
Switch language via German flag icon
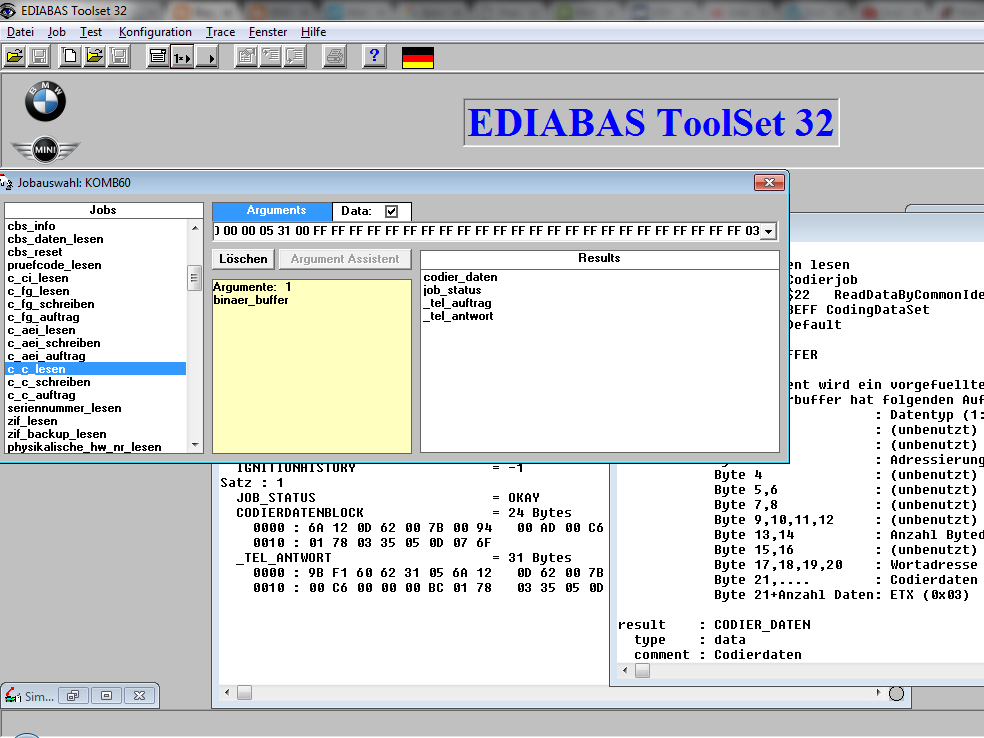418,58
